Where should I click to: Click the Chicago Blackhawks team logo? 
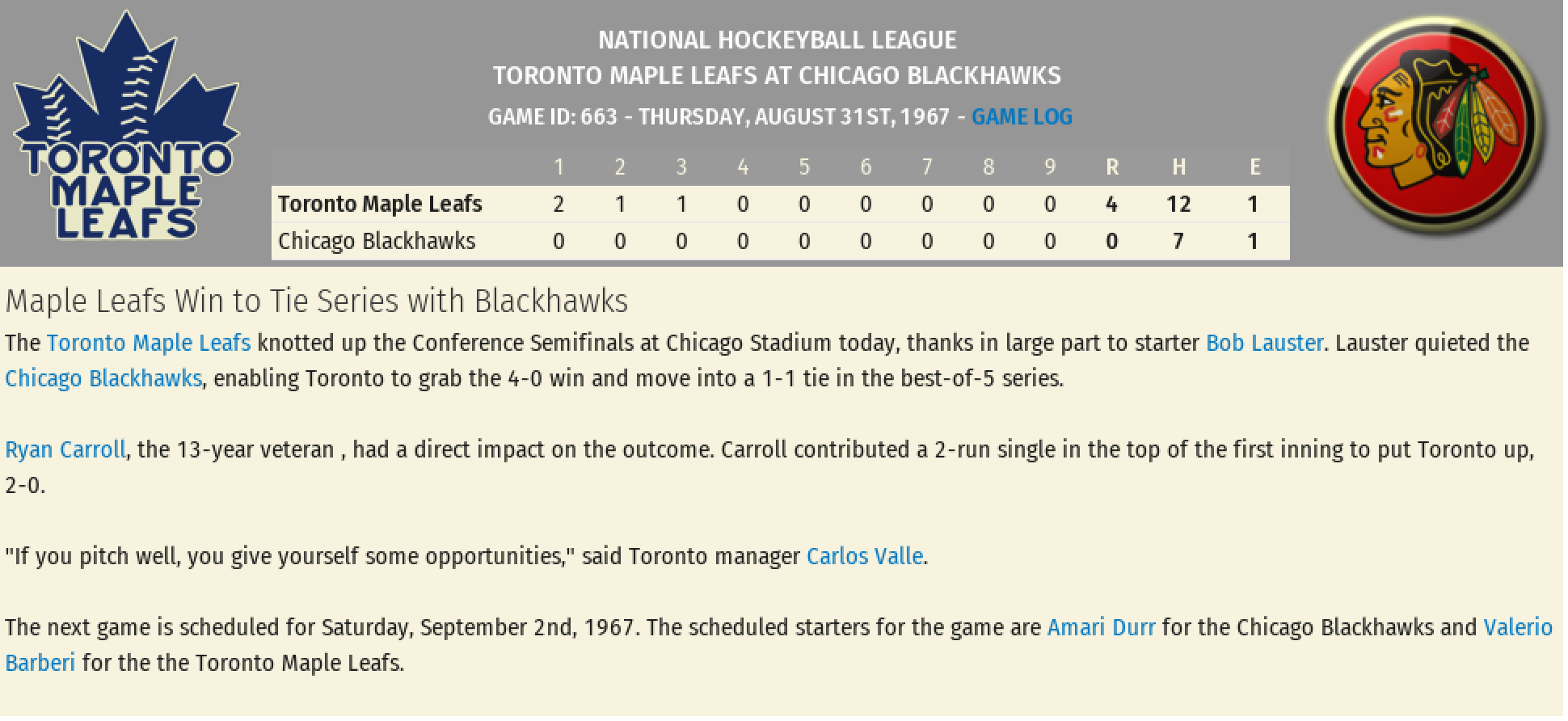(1437, 128)
